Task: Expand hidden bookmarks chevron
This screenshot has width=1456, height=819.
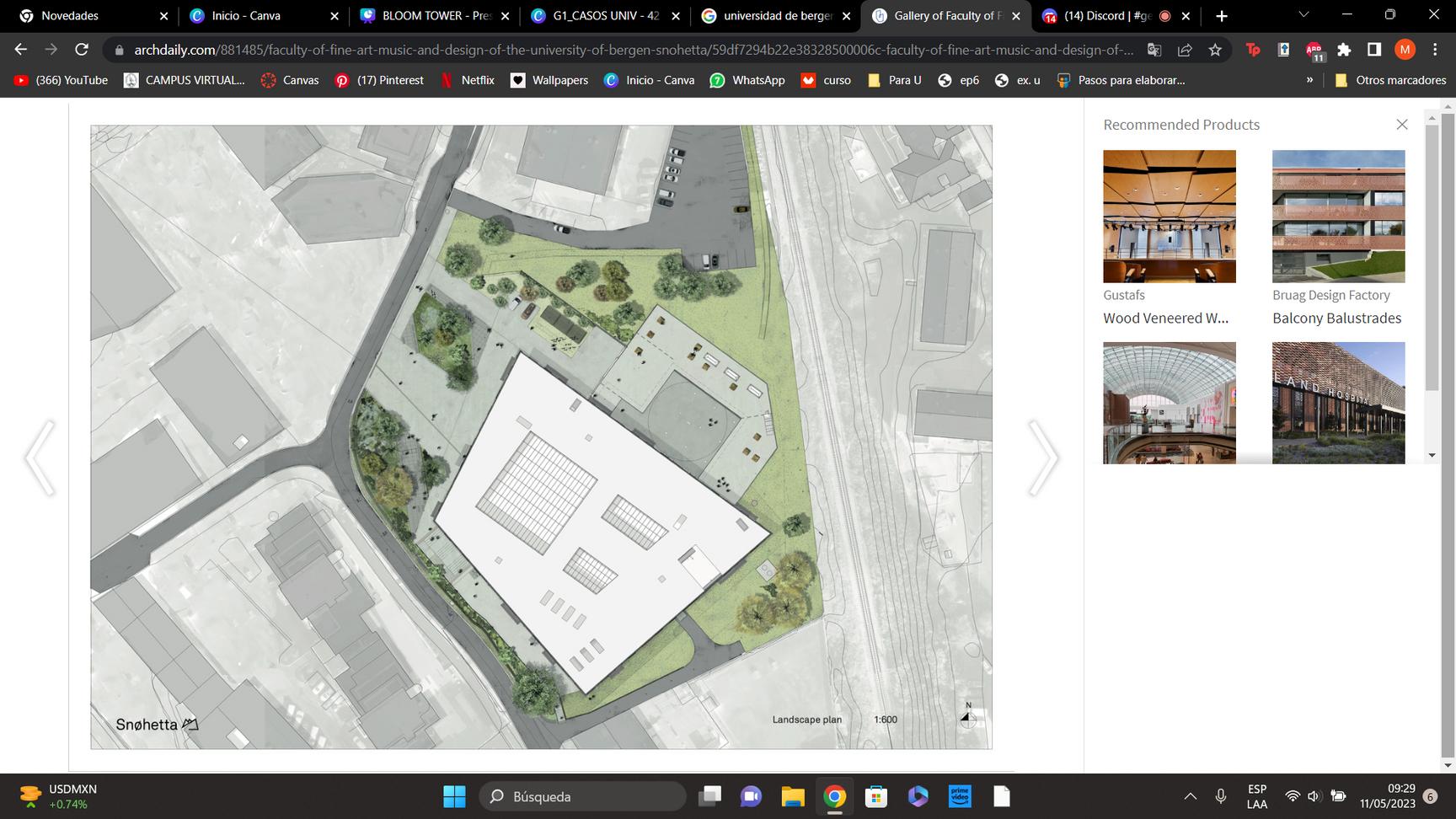Action: click(x=1309, y=80)
